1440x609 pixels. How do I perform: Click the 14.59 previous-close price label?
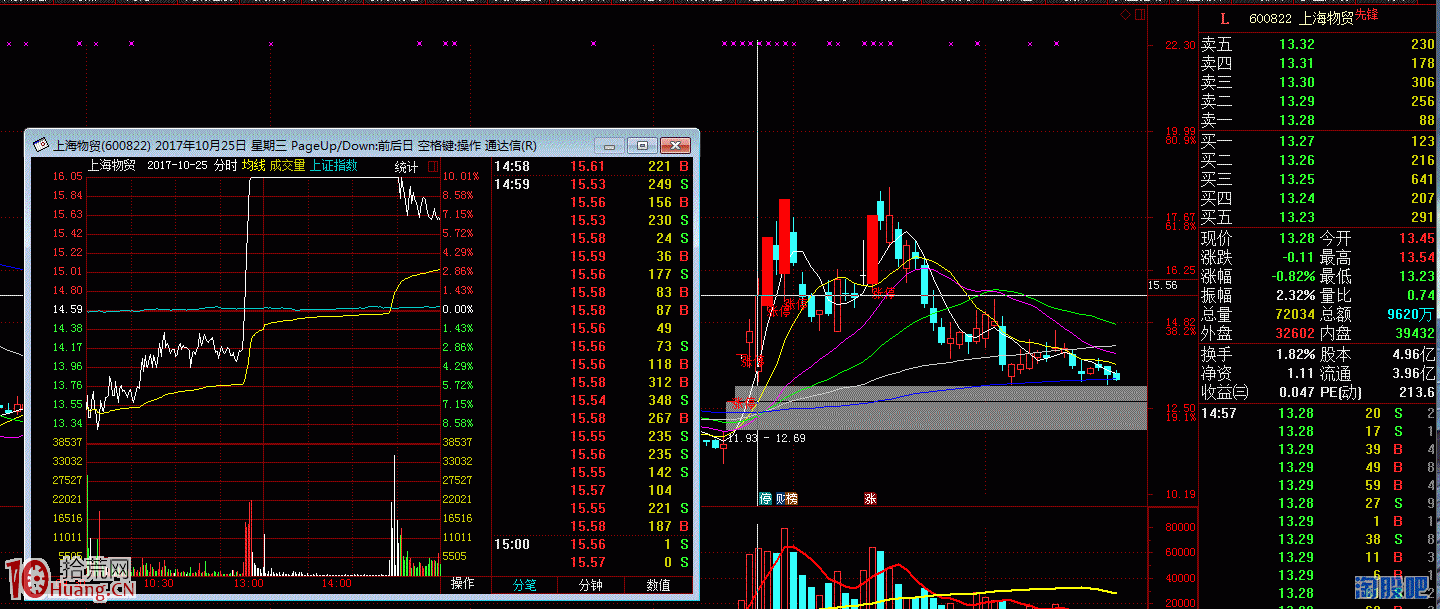coord(68,310)
